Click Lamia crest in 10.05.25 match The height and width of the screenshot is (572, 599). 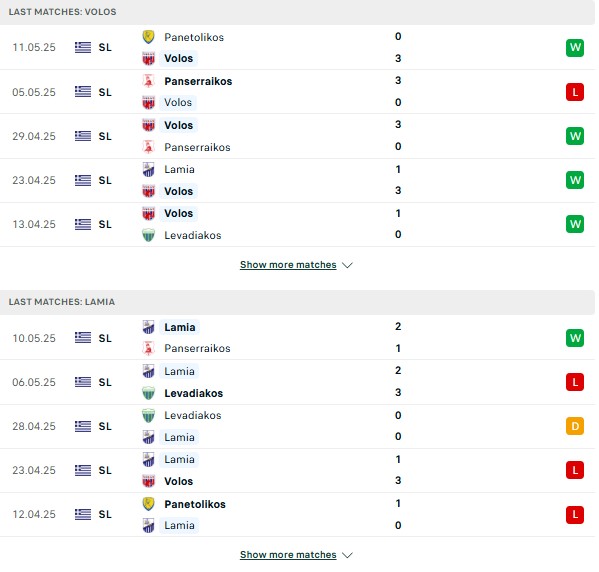click(148, 327)
